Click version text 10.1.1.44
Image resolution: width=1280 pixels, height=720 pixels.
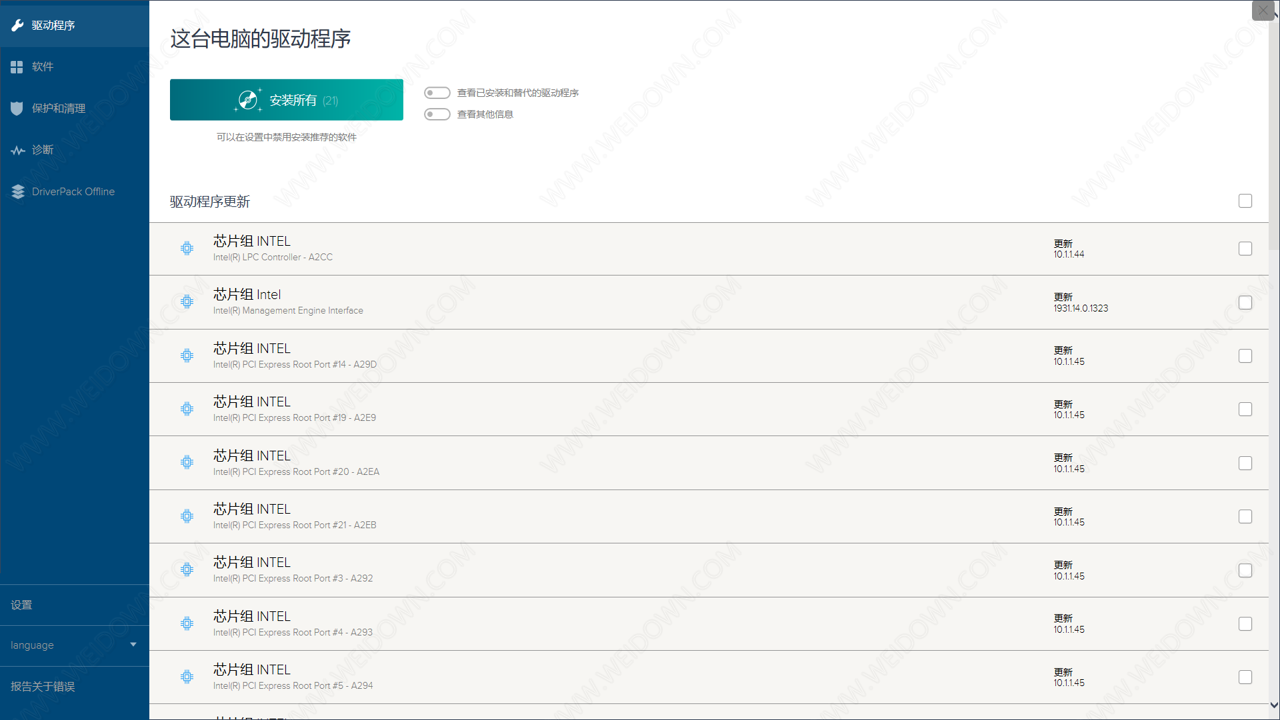1069,254
